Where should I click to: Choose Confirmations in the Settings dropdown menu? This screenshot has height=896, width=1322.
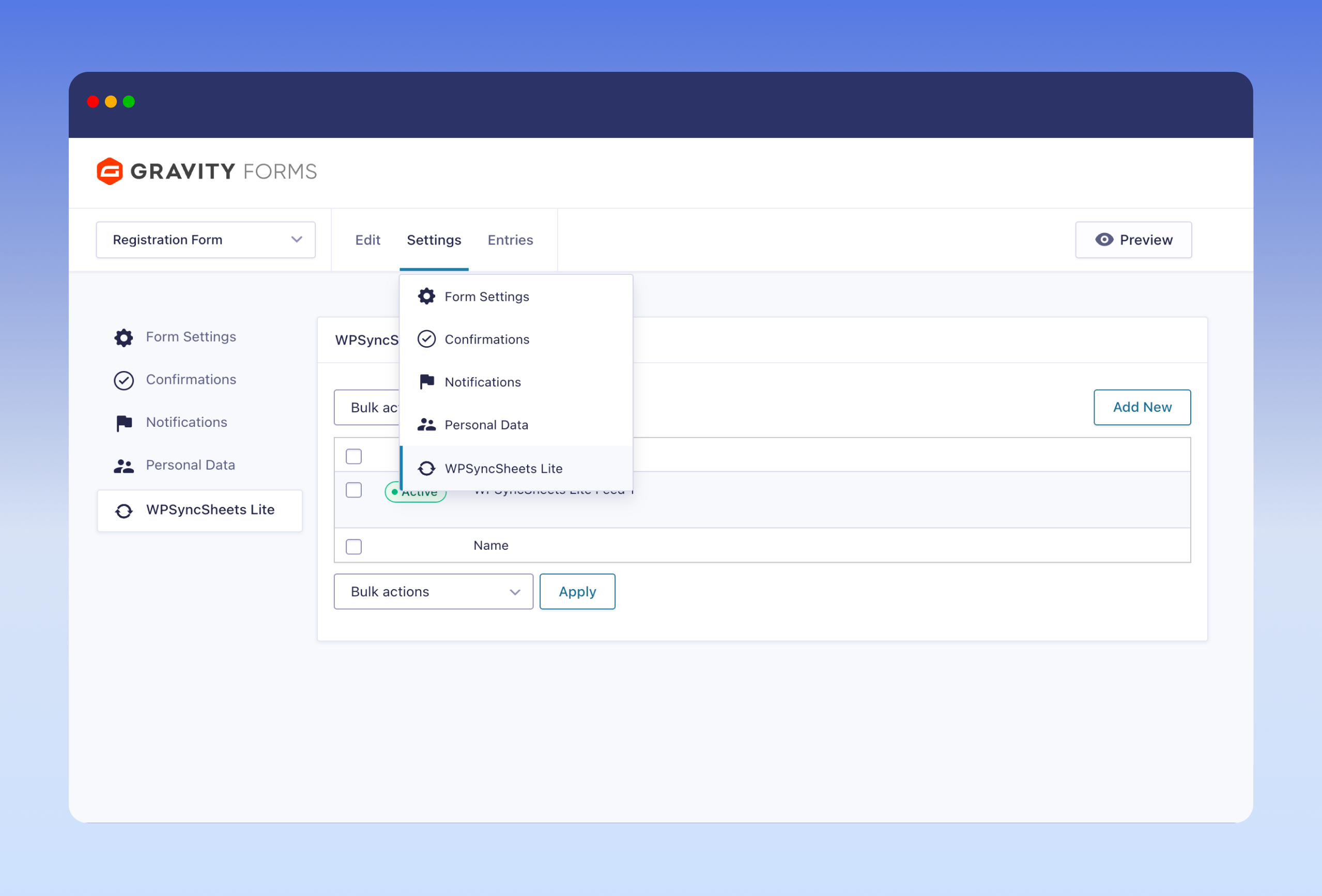coord(516,339)
